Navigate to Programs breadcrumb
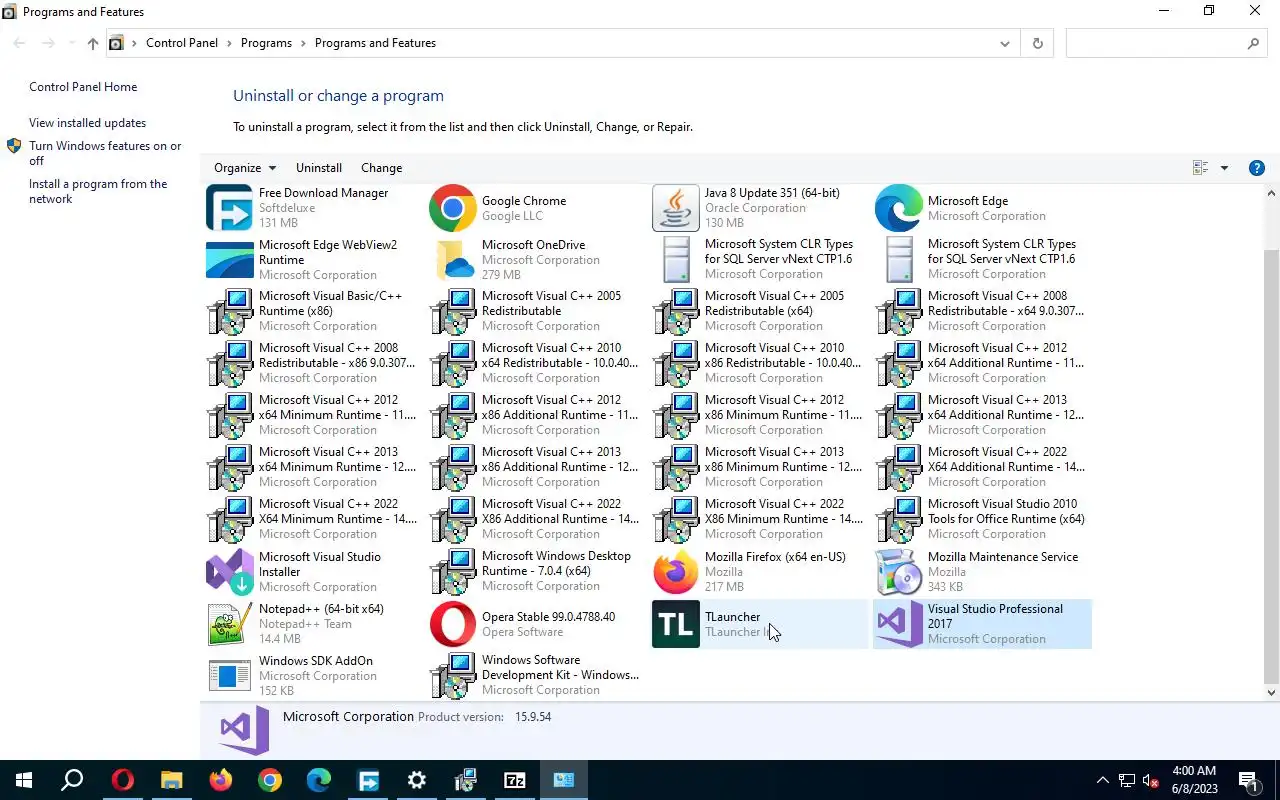This screenshot has height=800, width=1280. point(266,43)
